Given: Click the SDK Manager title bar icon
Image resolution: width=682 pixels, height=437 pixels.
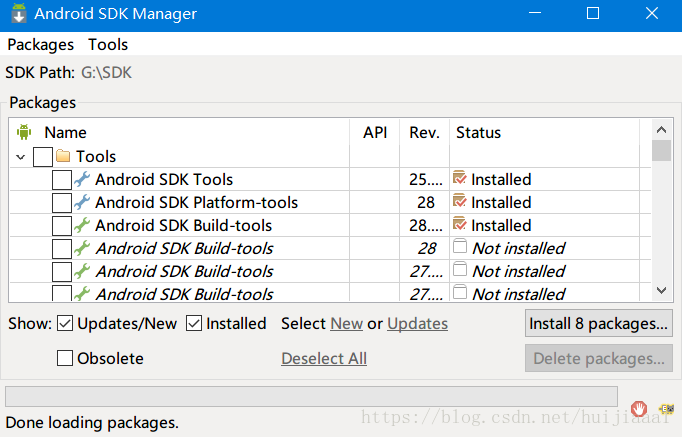Looking at the screenshot, I should click(18, 13).
